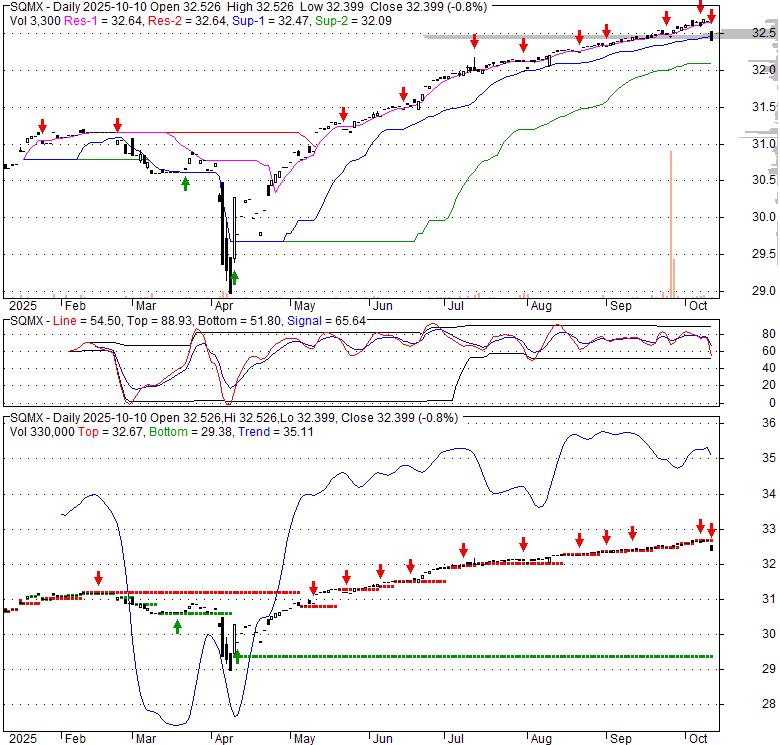Select the Aug label on bottom chart time axis

[541, 739]
